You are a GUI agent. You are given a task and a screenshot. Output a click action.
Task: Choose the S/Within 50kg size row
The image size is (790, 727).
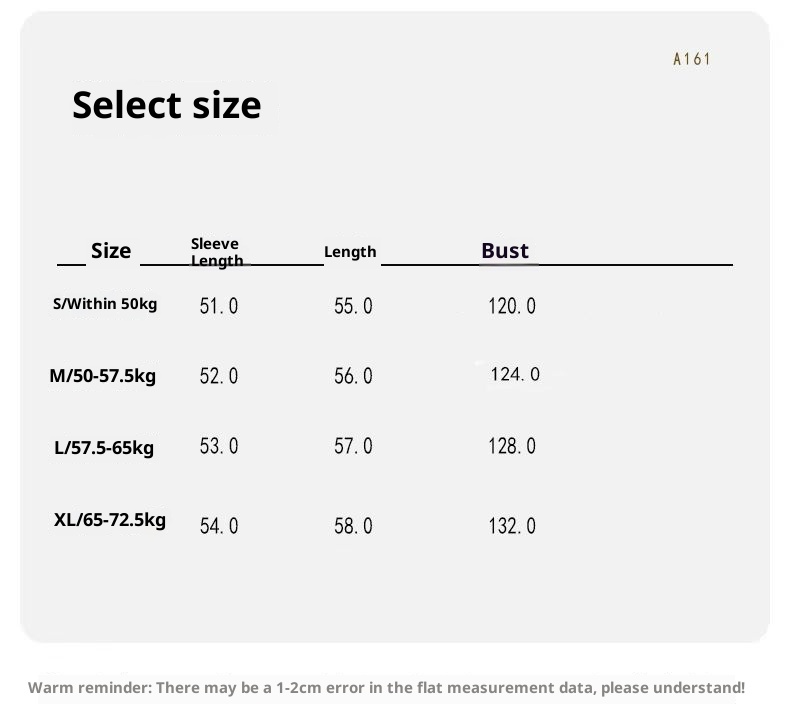pyautogui.click(x=105, y=304)
